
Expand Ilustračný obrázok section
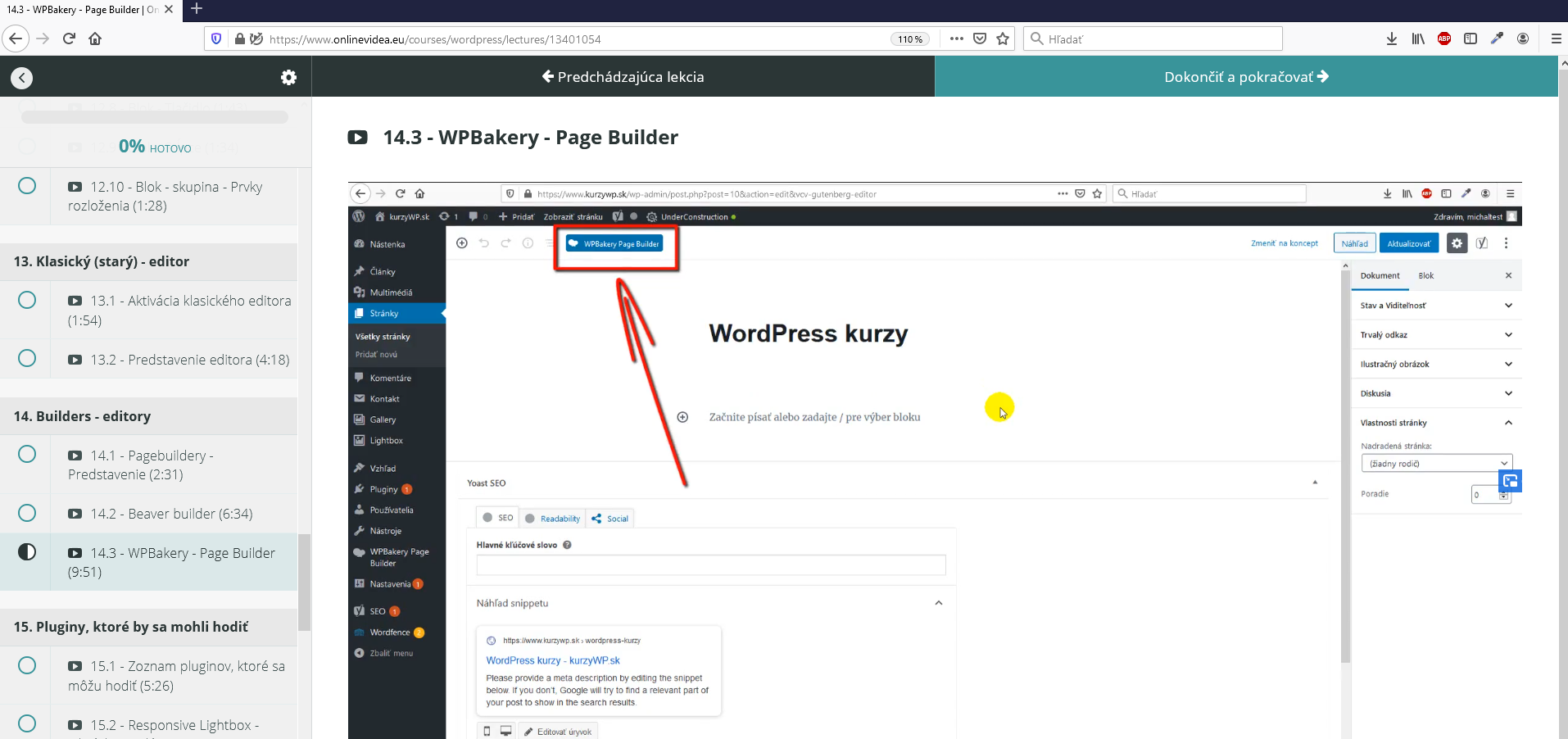(1435, 365)
